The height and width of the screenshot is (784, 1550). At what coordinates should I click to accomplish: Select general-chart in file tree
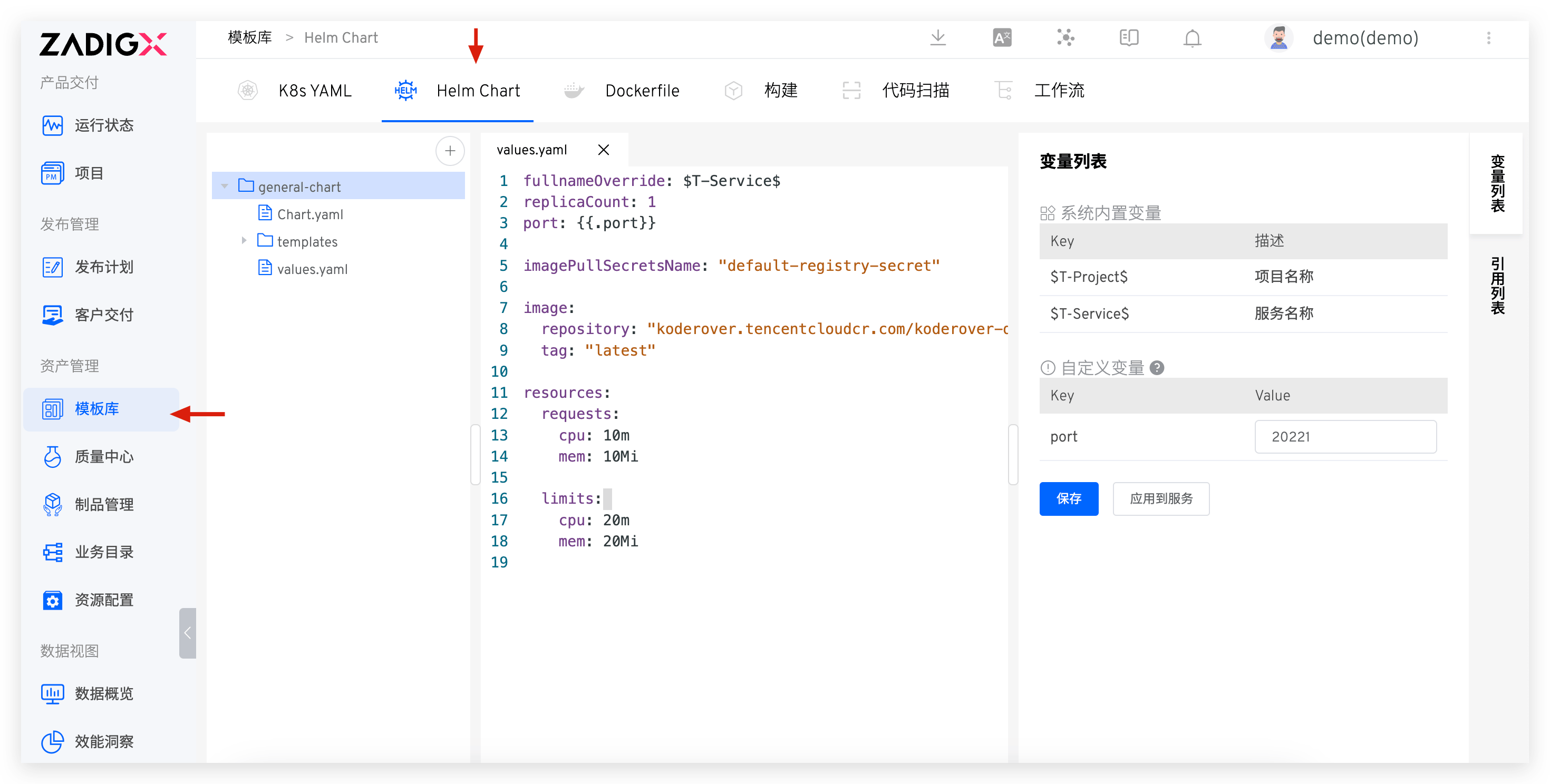pyautogui.click(x=338, y=187)
